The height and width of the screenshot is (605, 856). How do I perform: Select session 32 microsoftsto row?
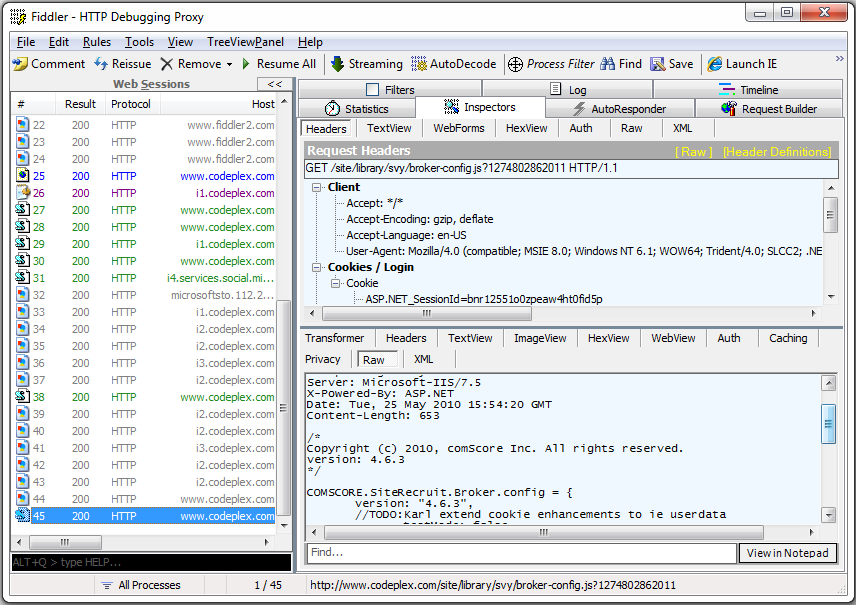tap(146, 295)
